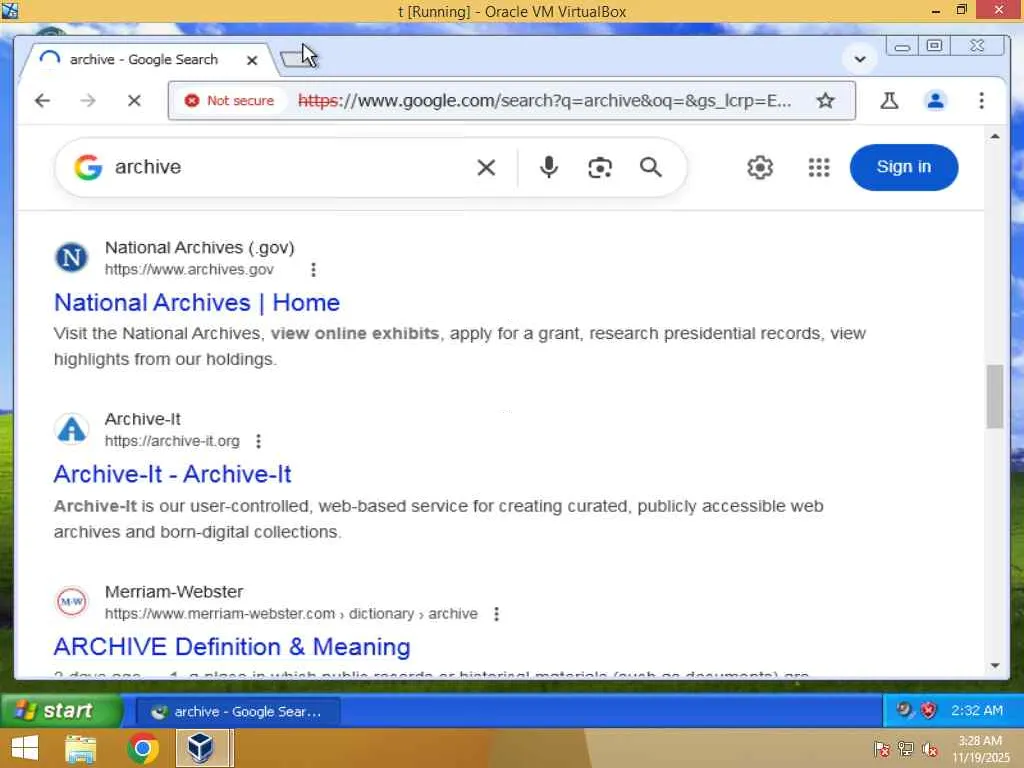Select the archive - Google Search tab

144,59
